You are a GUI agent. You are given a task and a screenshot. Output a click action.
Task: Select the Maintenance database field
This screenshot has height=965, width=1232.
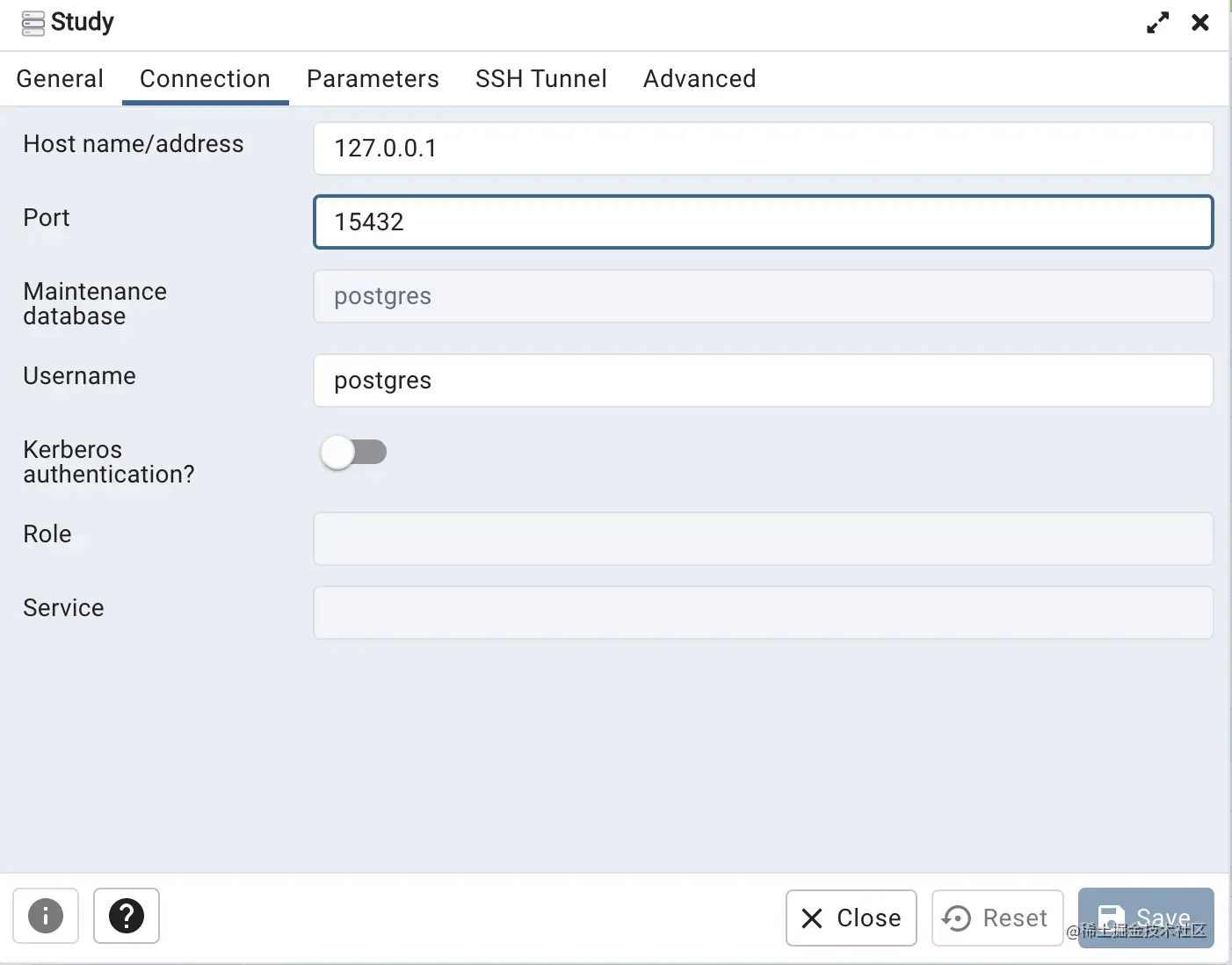(x=763, y=296)
